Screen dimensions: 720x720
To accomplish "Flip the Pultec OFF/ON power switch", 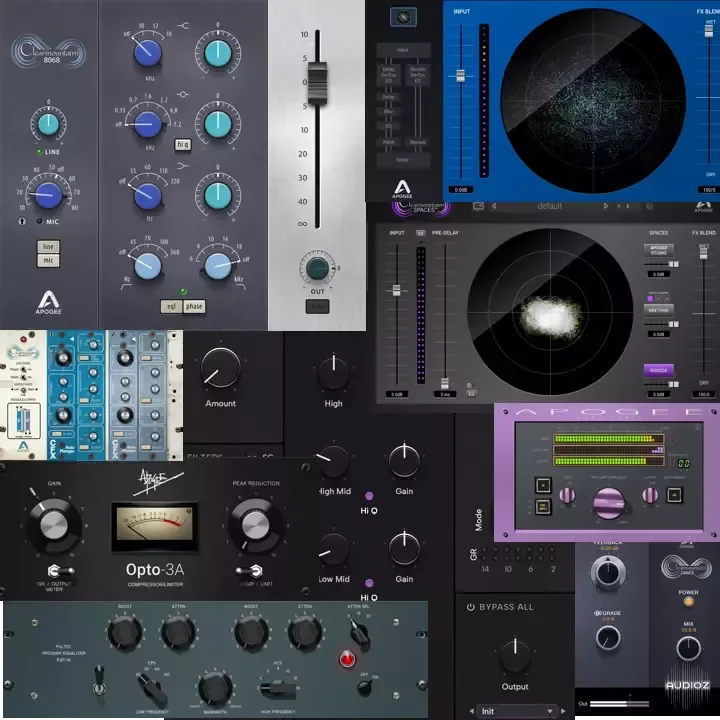I will pyautogui.click(x=365, y=687).
